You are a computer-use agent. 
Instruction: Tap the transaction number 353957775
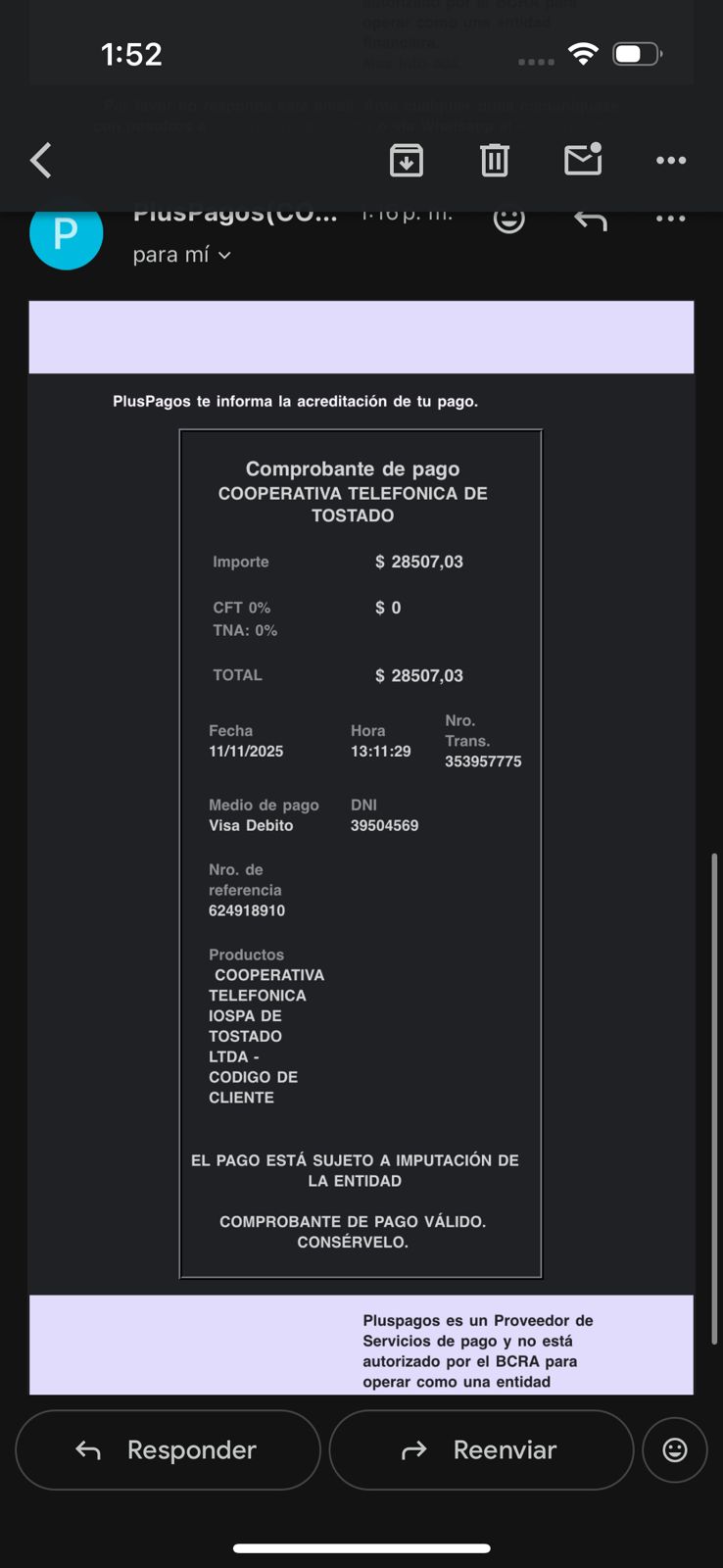(x=483, y=761)
